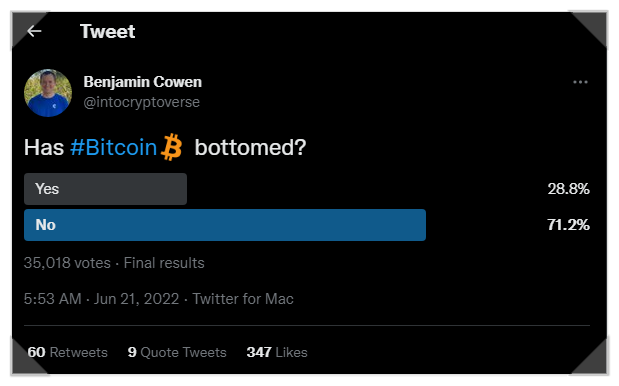Click the 28.8% poll percentage

(568, 189)
